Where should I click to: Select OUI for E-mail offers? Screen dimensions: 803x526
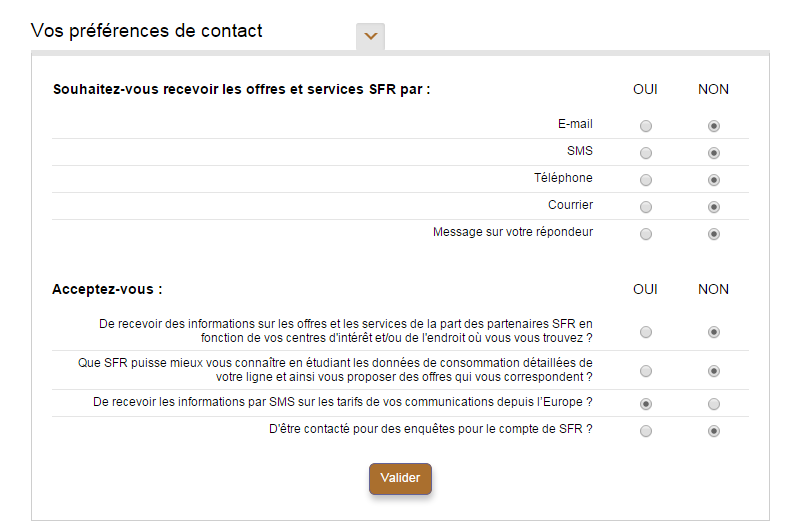tap(646, 126)
